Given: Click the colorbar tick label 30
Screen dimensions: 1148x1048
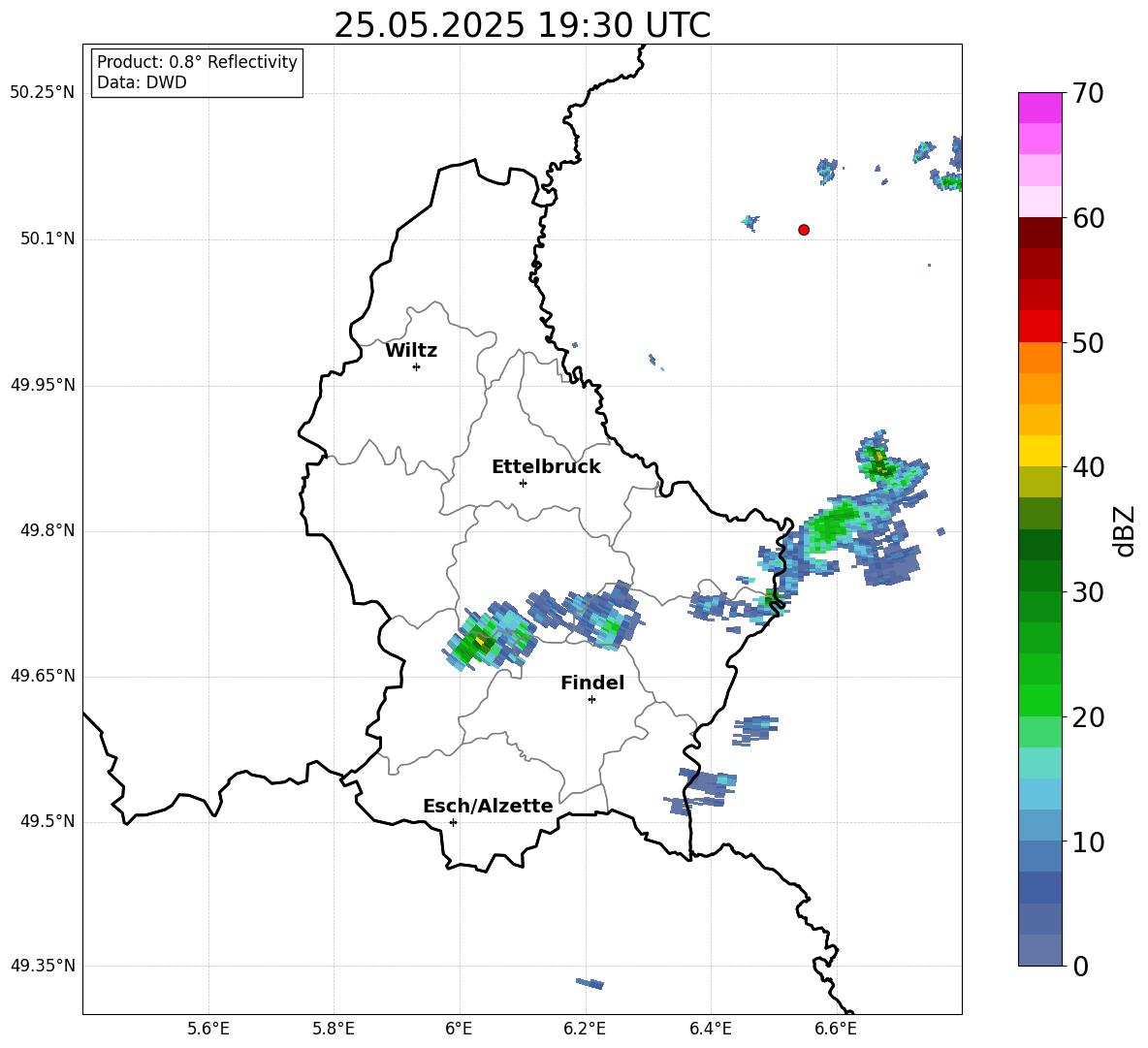Looking at the screenshot, I should [x=1089, y=592].
